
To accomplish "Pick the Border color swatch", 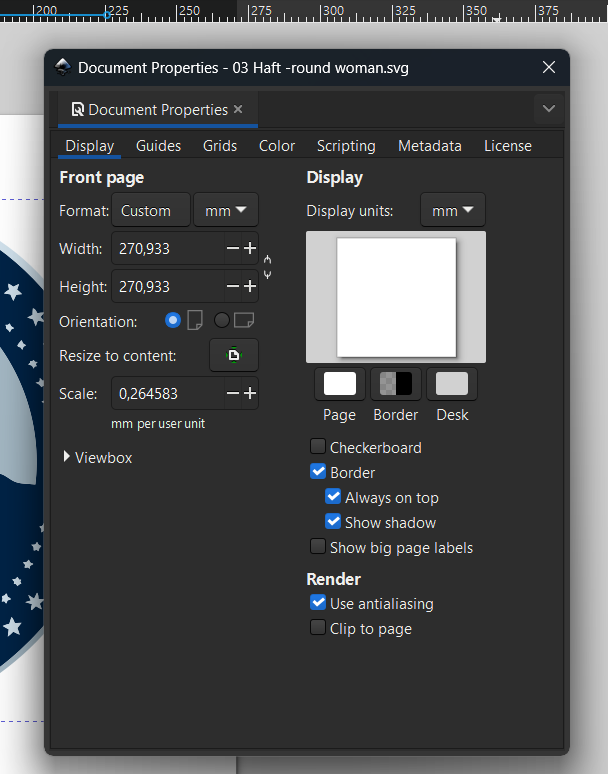I will point(396,384).
